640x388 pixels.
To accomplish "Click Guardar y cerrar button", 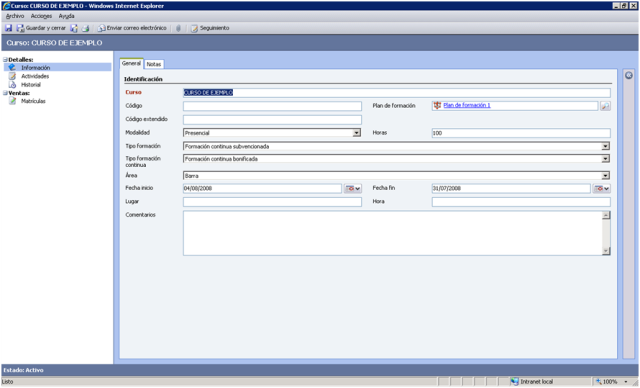I will pyautogui.click(x=41, y=28).
